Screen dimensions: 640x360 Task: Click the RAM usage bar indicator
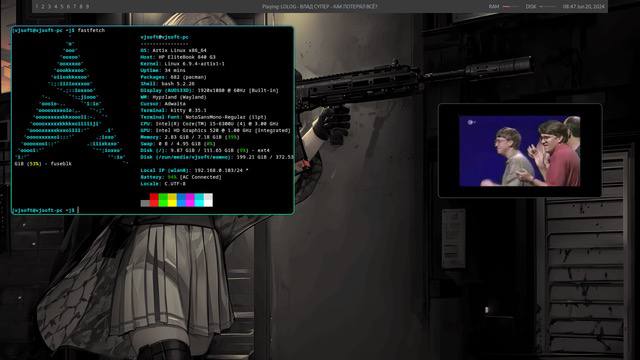point(511,7)
